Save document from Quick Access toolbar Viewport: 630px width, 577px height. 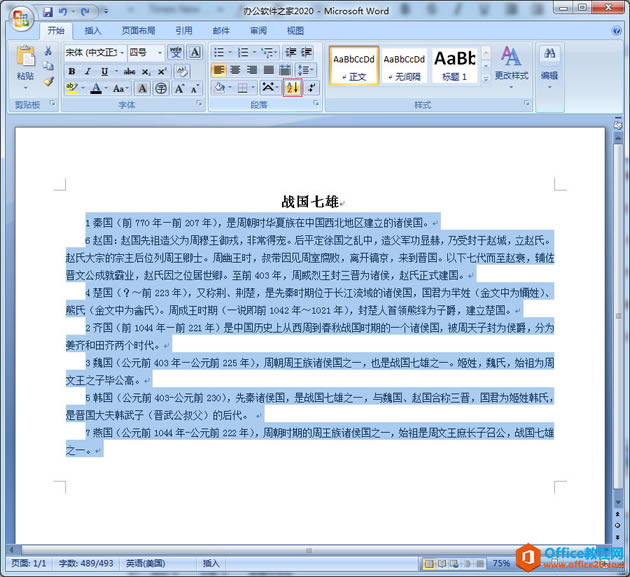tap(48, 12)
